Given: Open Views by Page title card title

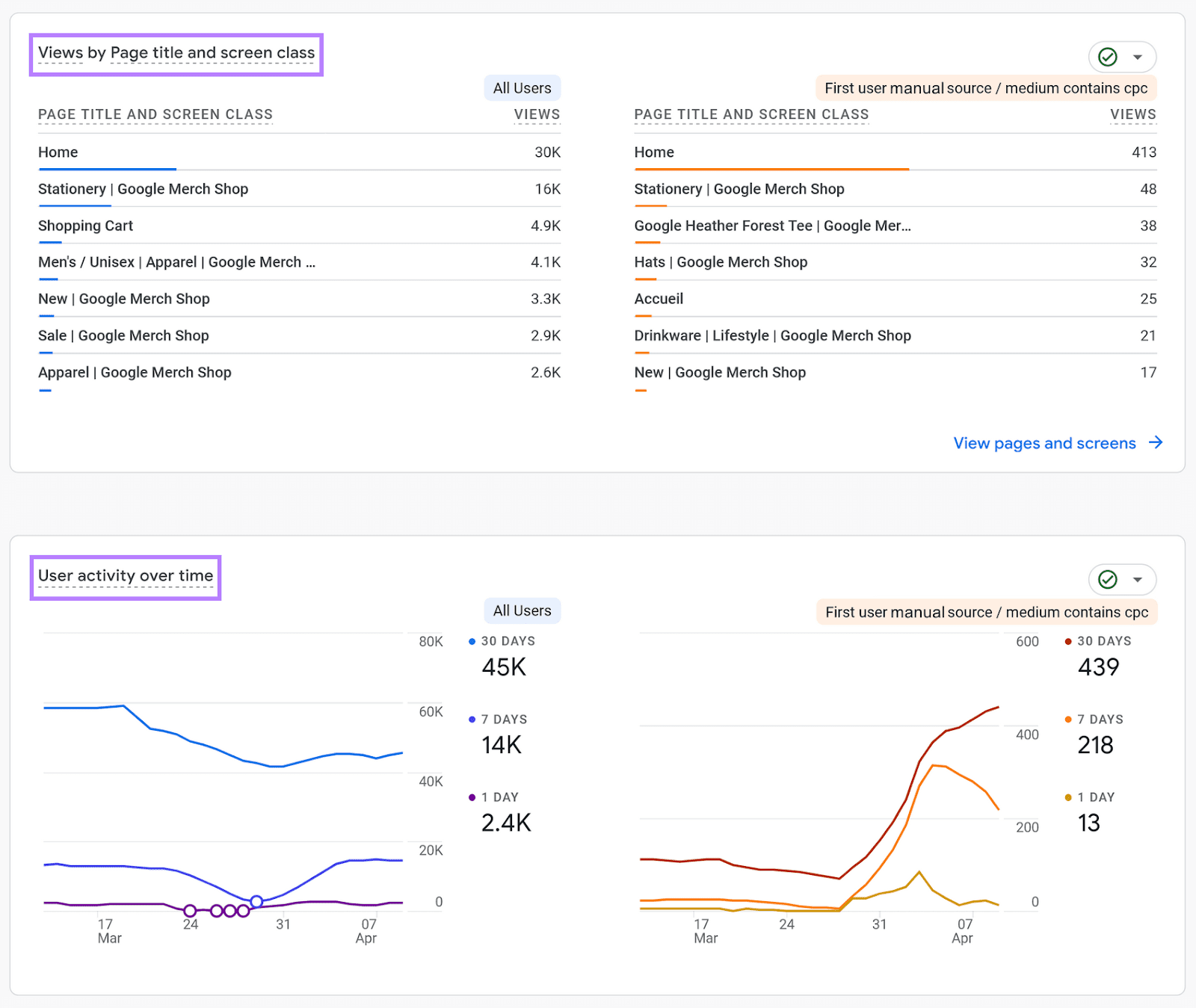Looking at the screenshot, I should [x=176, y=53].
